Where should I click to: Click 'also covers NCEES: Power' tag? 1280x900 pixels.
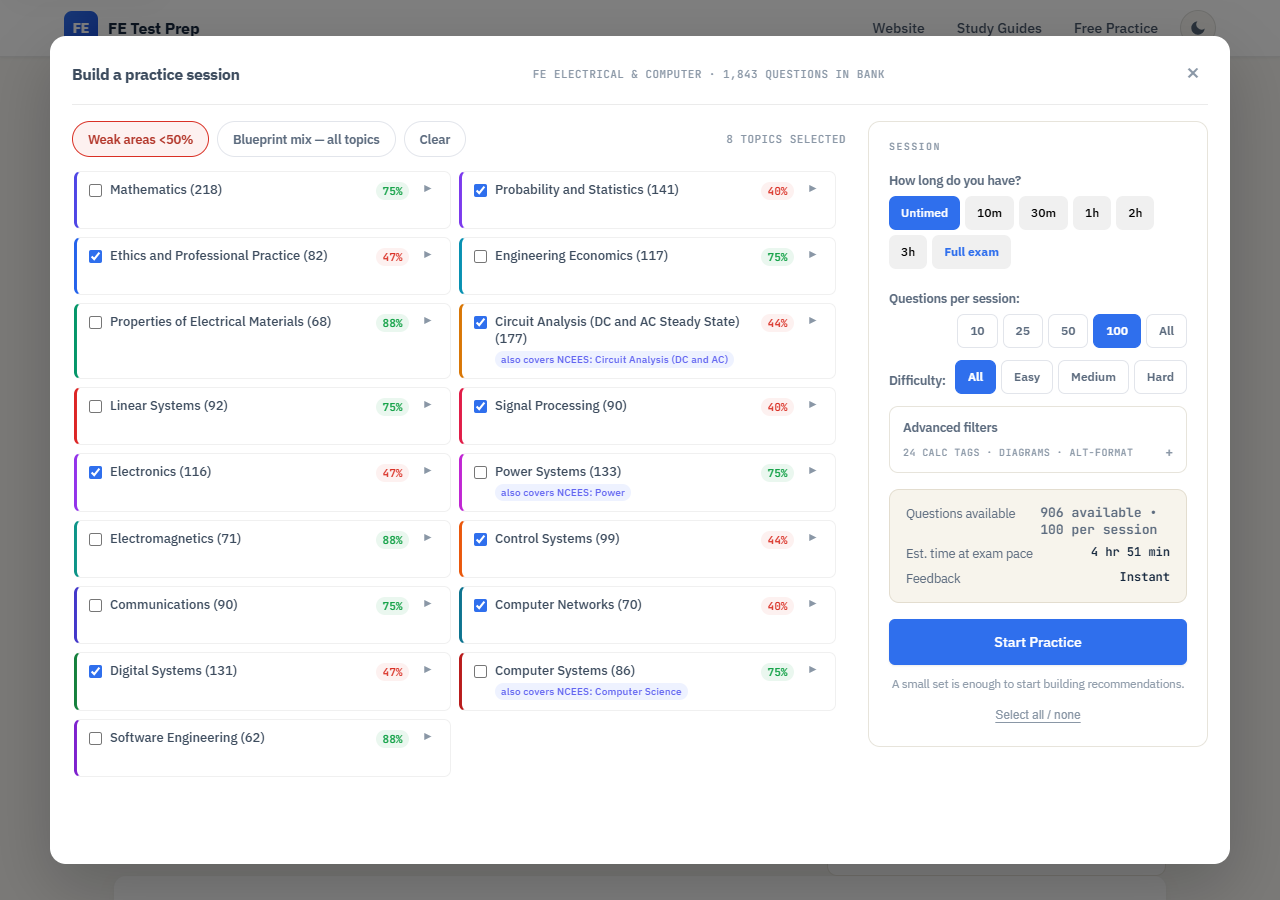[563, 492]
